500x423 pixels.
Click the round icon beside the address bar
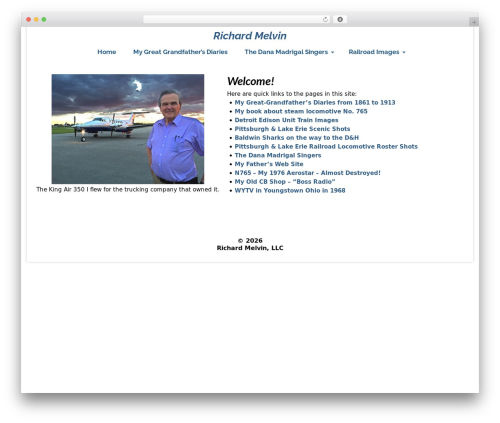tap(340, 20)
